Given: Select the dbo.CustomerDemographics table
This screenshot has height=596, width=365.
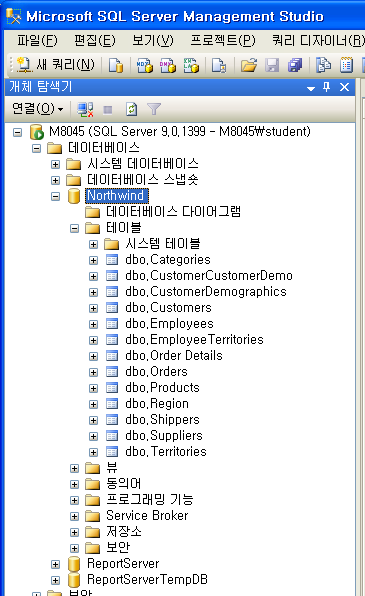Looking at the screenshot, I should pos(206,292).
